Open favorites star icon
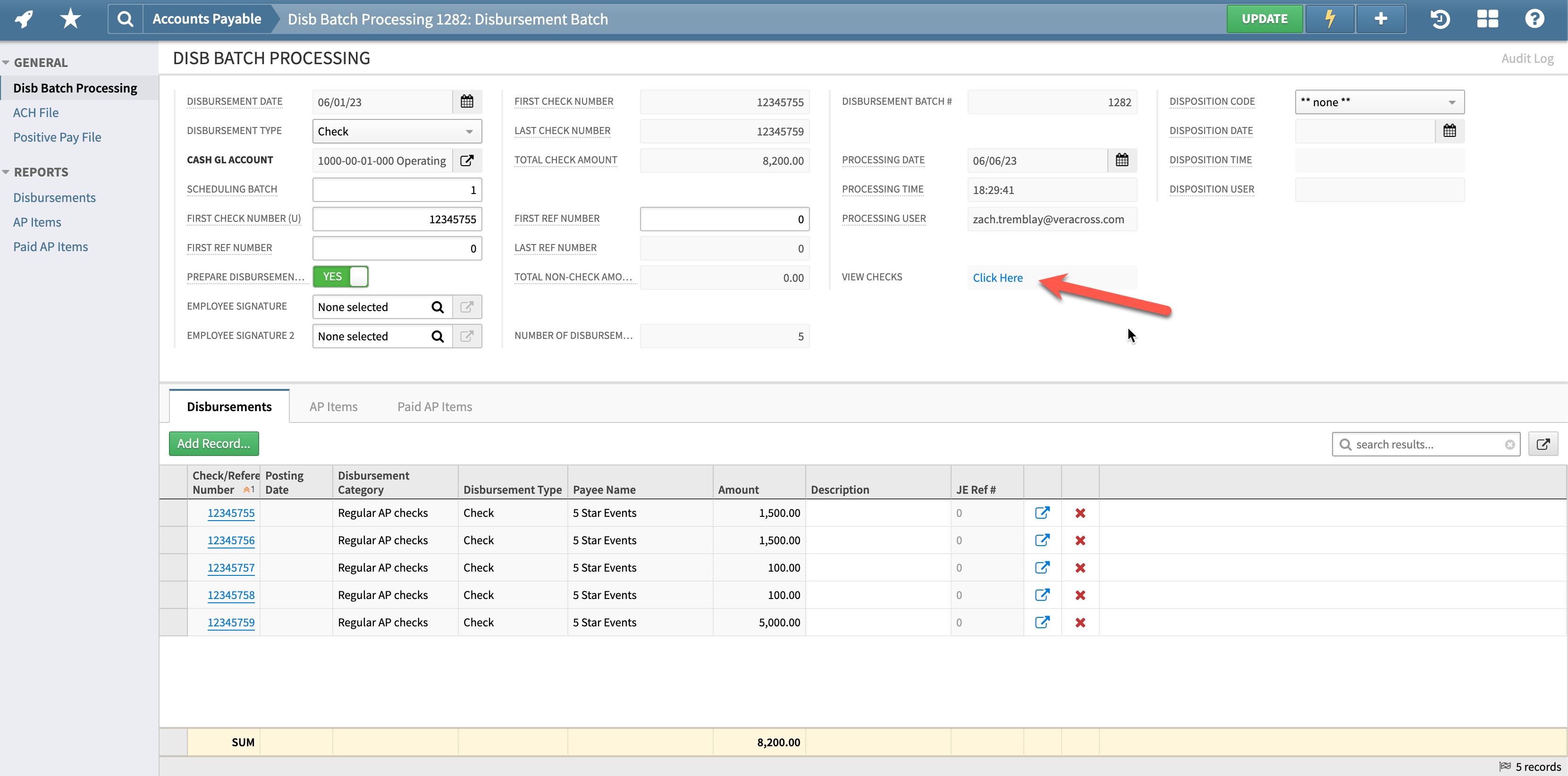 point(71,19)
